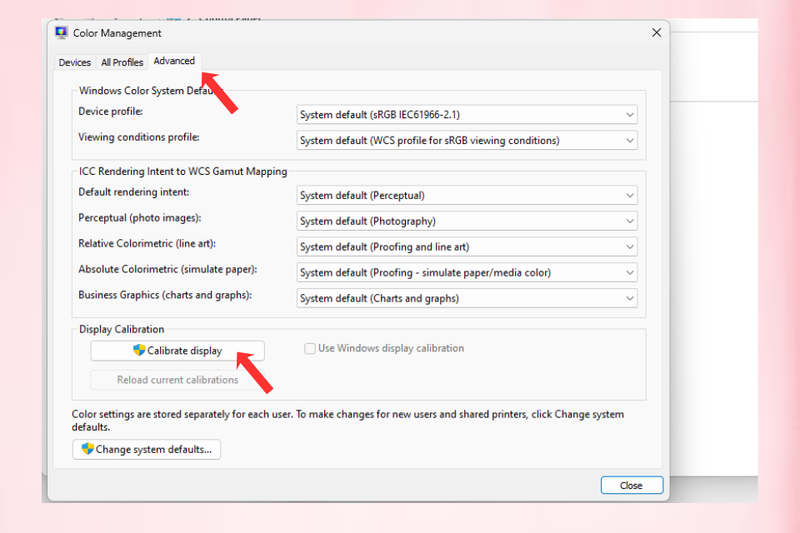Click the 'Business Graphics (charts and graphs):' label
This screenshot has height=533, width=800.
point(165,295)
